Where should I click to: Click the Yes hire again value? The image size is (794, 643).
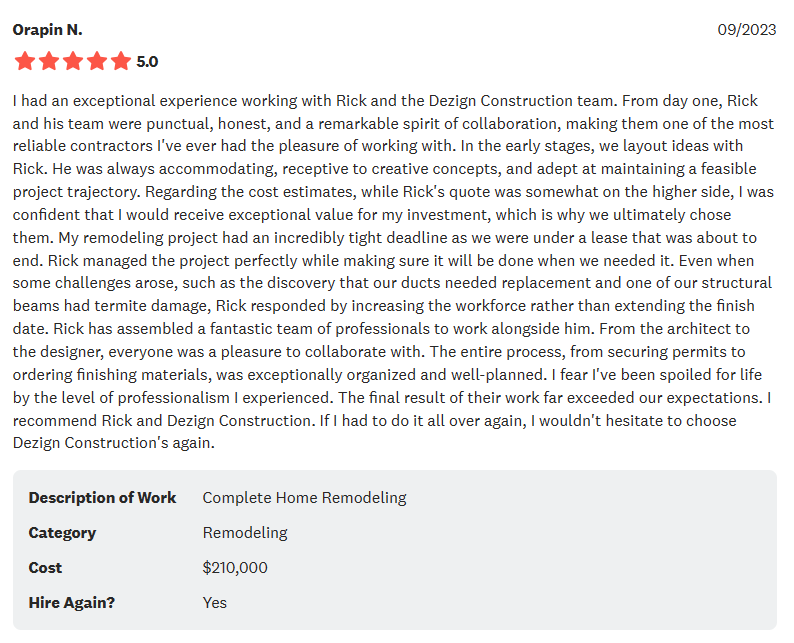click(x=214, y=603)
